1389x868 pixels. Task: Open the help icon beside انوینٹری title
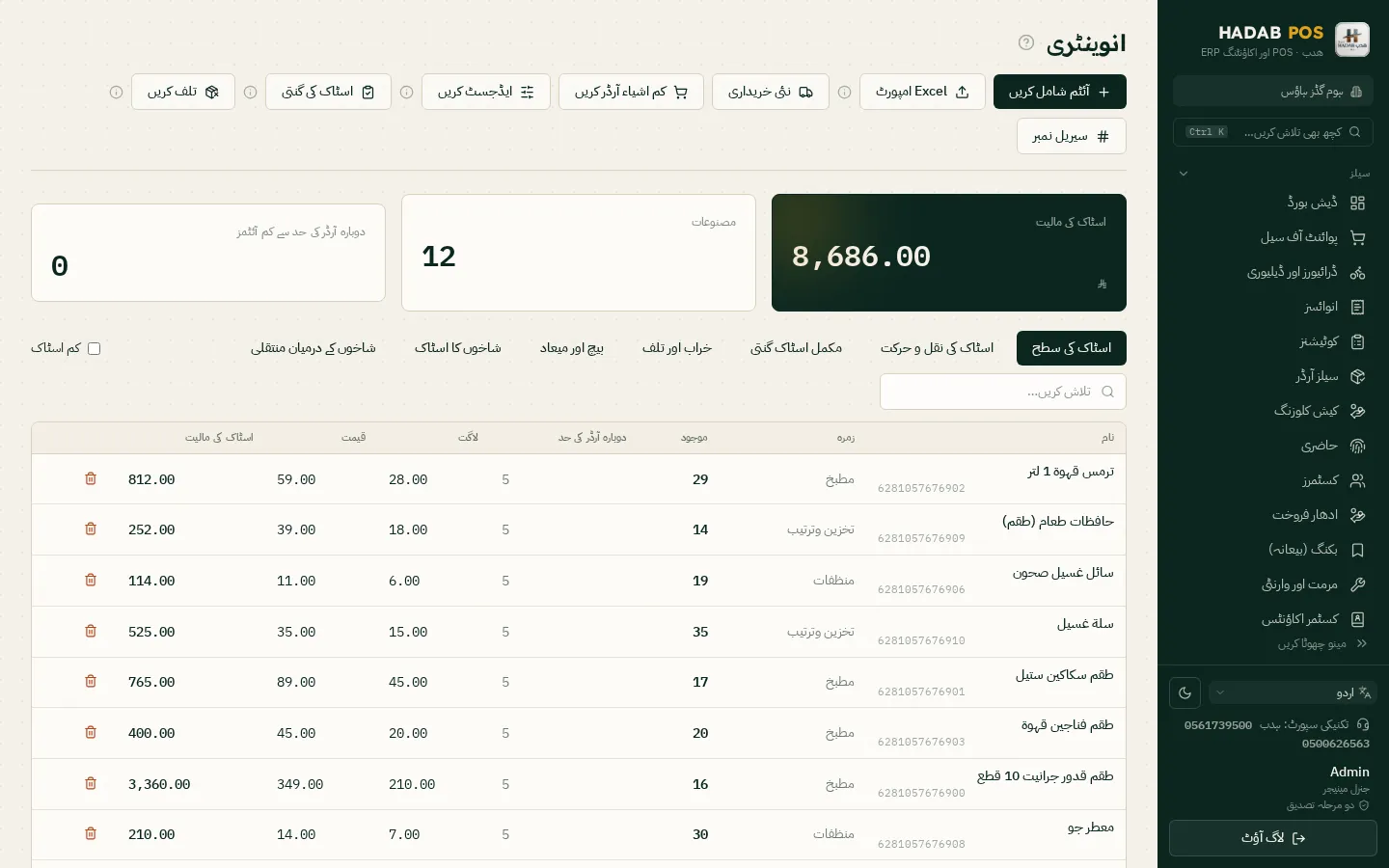coord(1026,42)
